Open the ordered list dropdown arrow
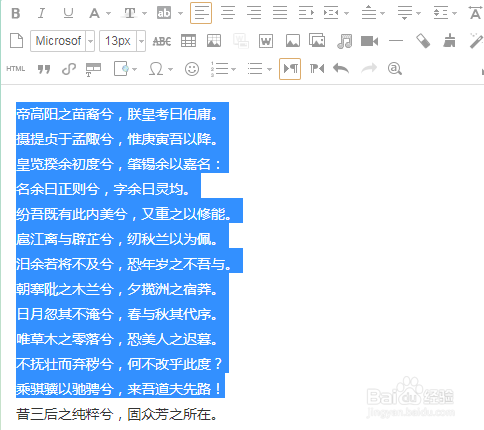 234,69
